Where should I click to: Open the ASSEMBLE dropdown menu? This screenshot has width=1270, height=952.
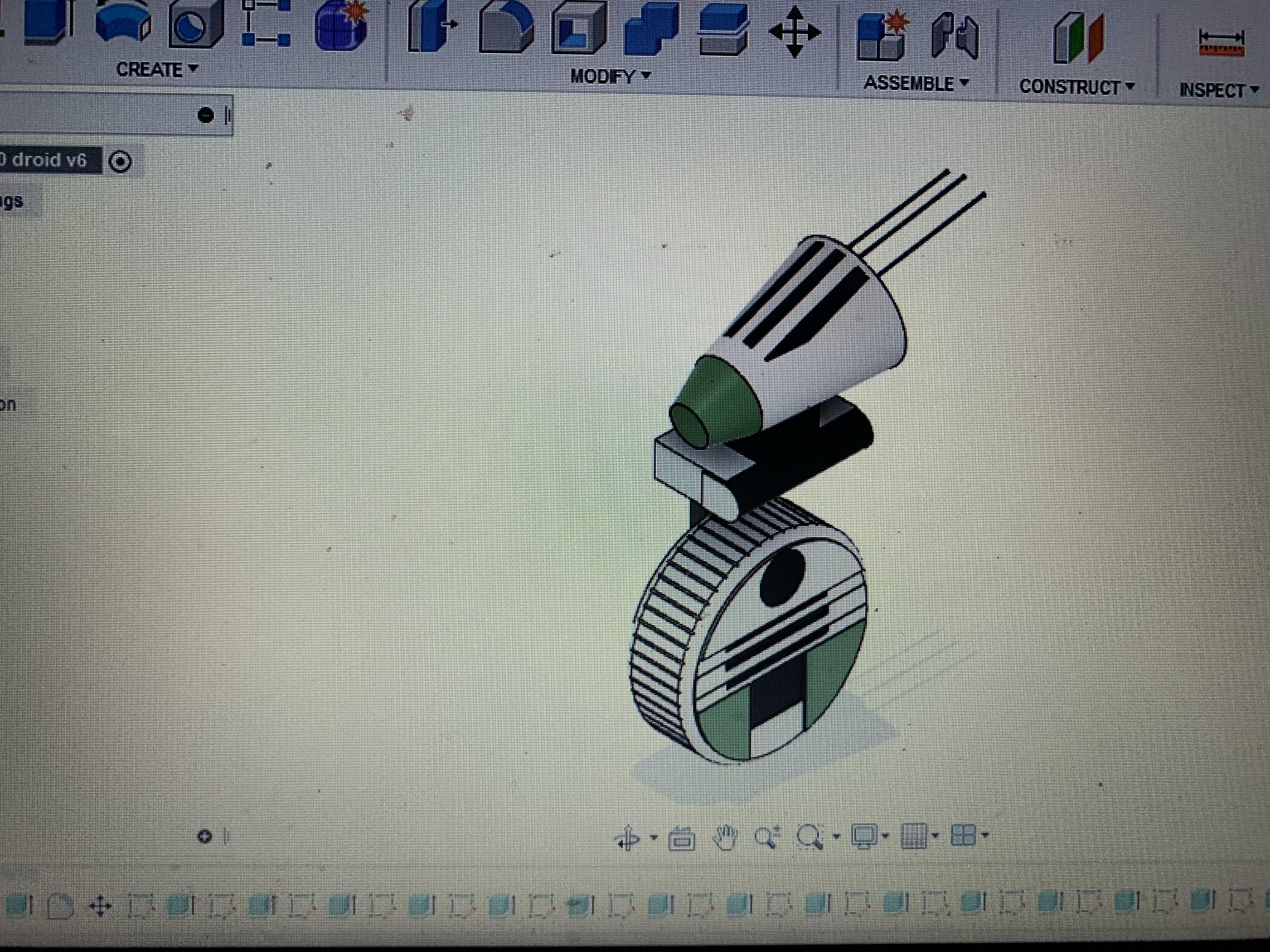tap(916, 84)
